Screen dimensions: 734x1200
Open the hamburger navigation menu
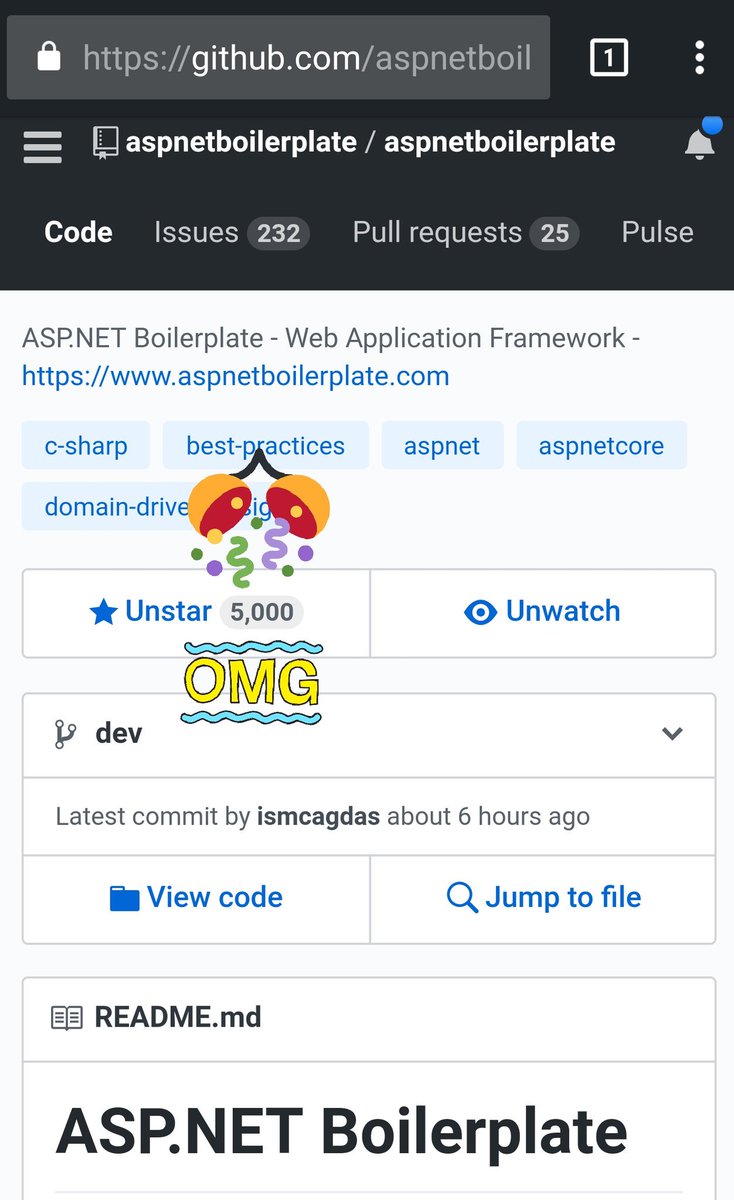pyautogui.click(x=43, y=146)
